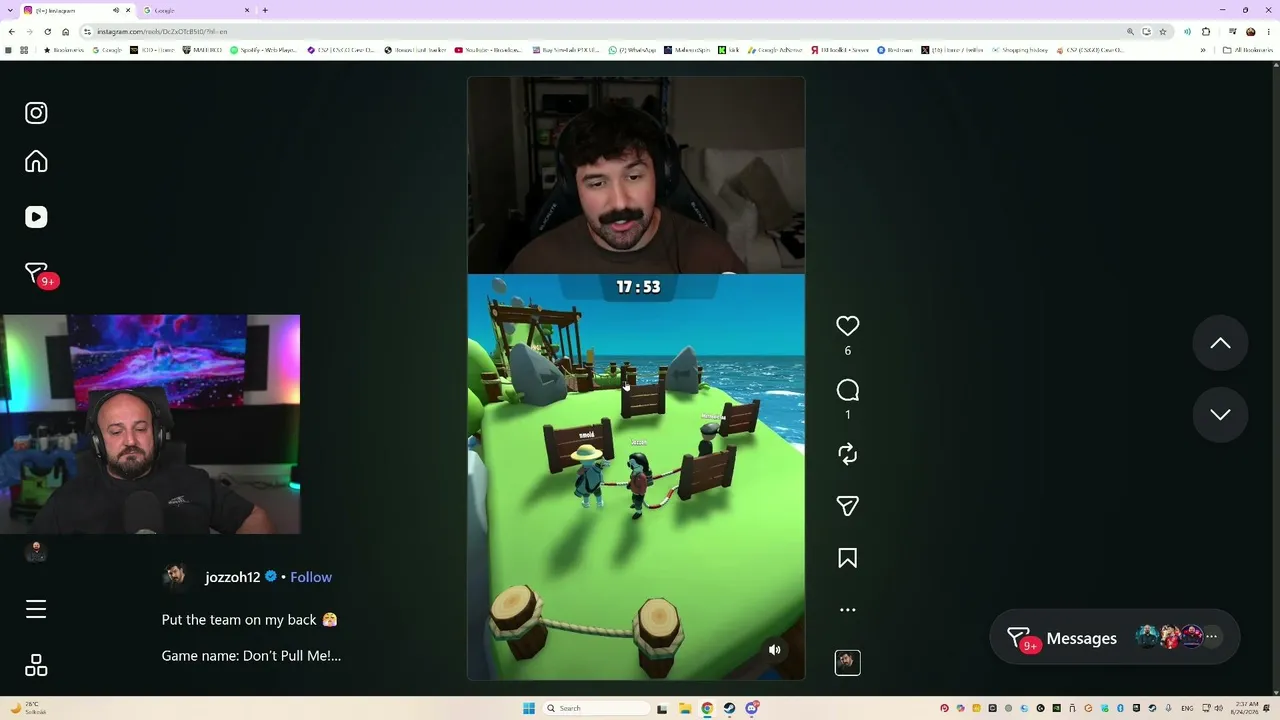Open comments on the reel
The image size is (1280, 720).
[847, 390]
